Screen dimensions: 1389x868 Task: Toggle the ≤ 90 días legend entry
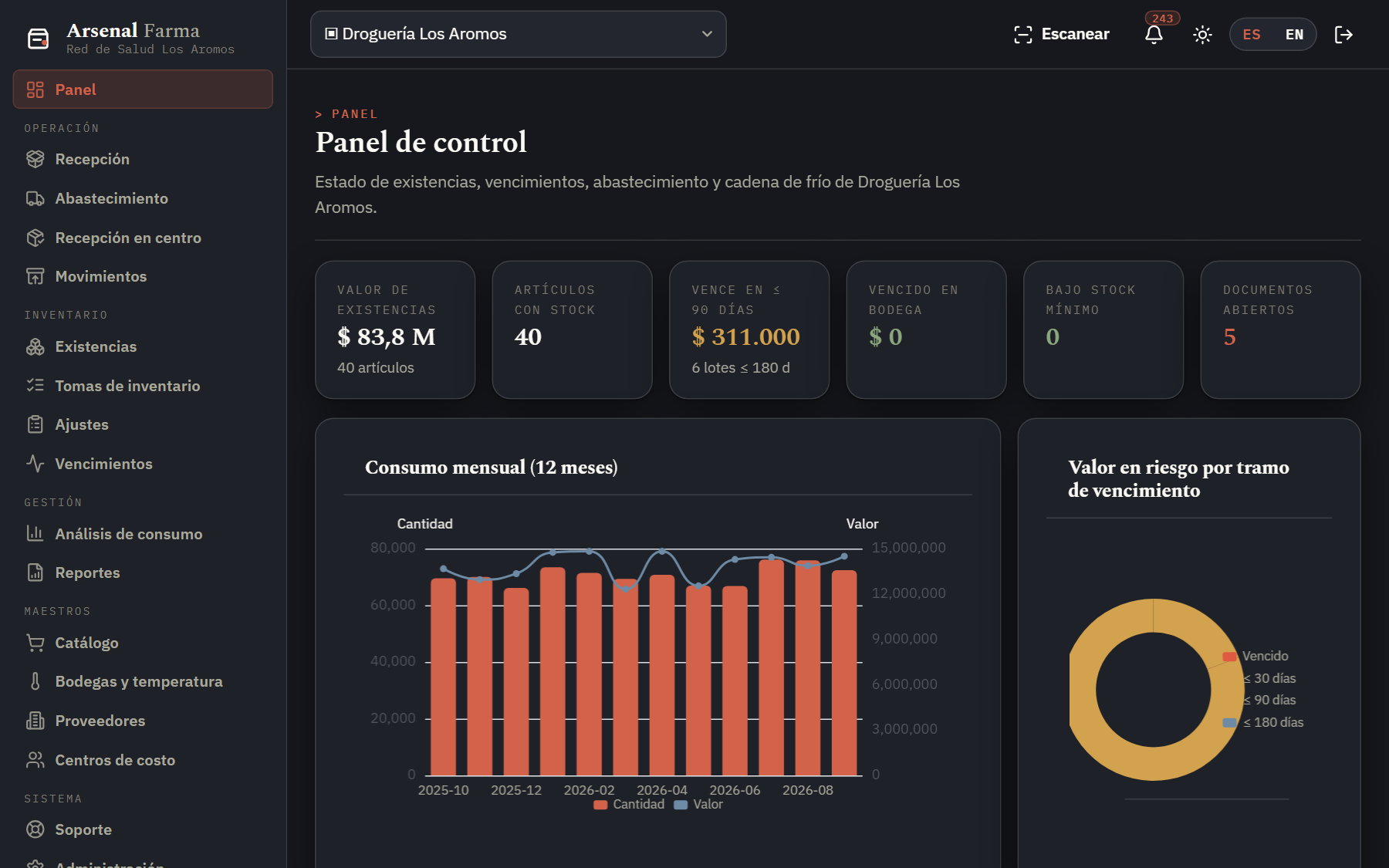point(1269,700)
